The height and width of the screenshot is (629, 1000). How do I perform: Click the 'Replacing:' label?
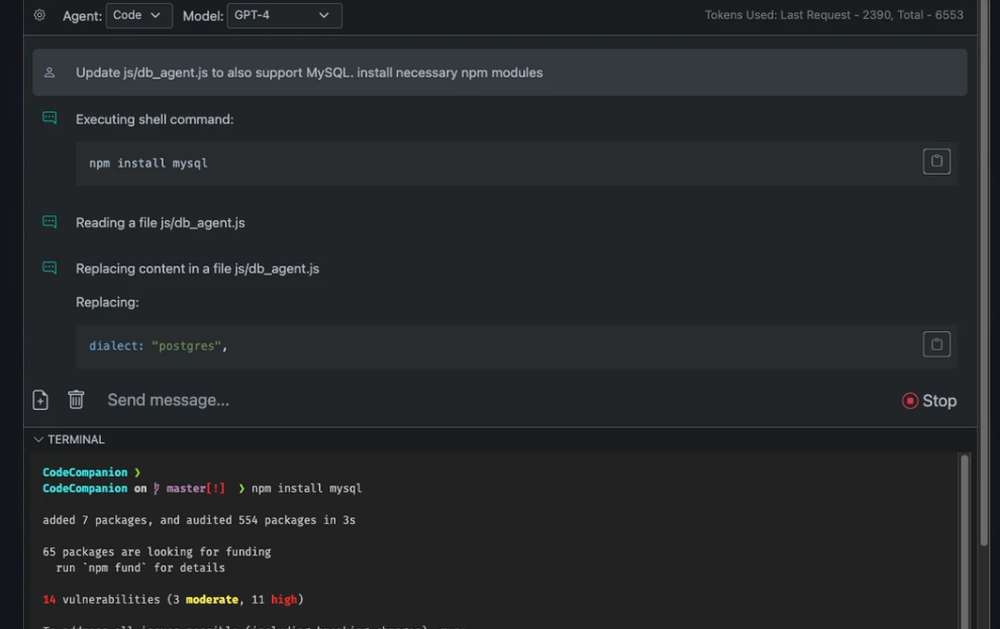(x=107, y=302)
